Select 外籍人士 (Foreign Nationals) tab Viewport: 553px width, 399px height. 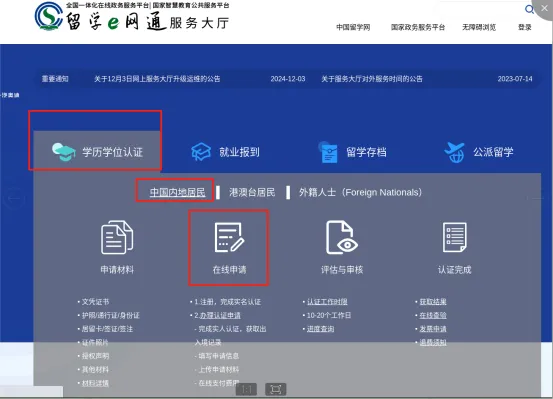pyautogui.click(x=360, y=192)
